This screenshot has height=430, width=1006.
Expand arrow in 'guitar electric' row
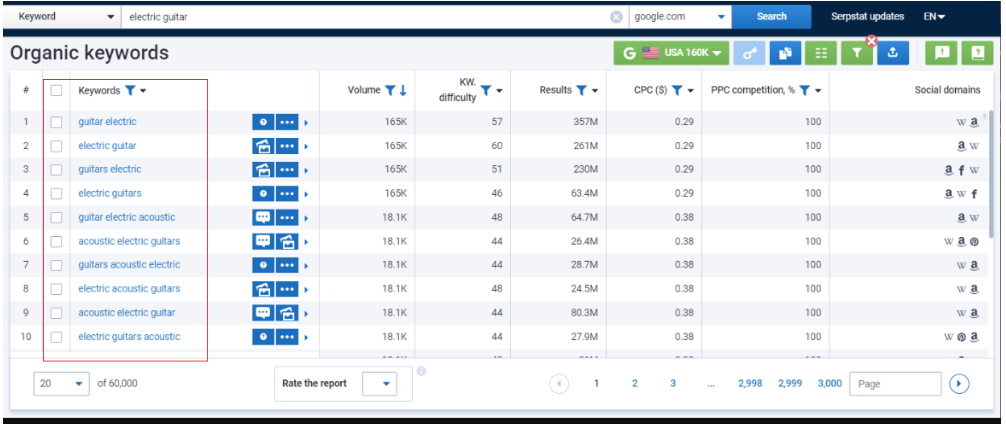[306, 122]
